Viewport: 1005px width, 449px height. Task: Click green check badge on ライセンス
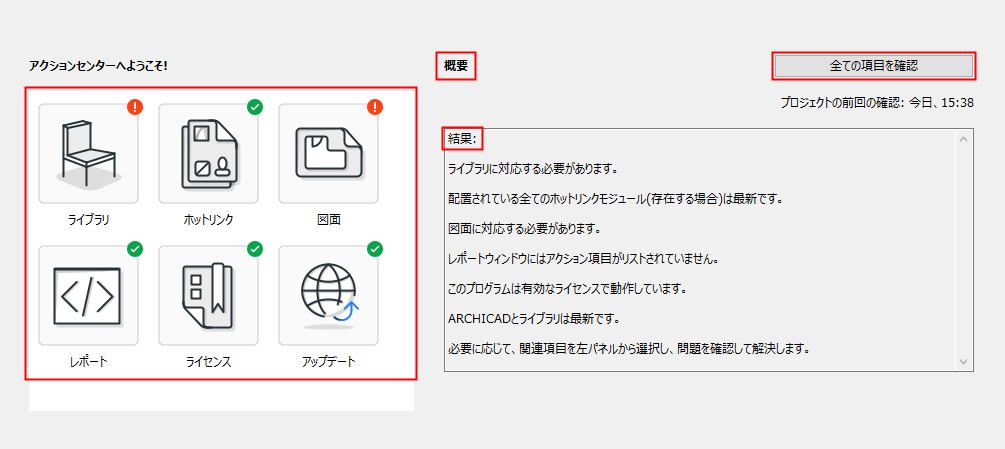tap(255, 249)
